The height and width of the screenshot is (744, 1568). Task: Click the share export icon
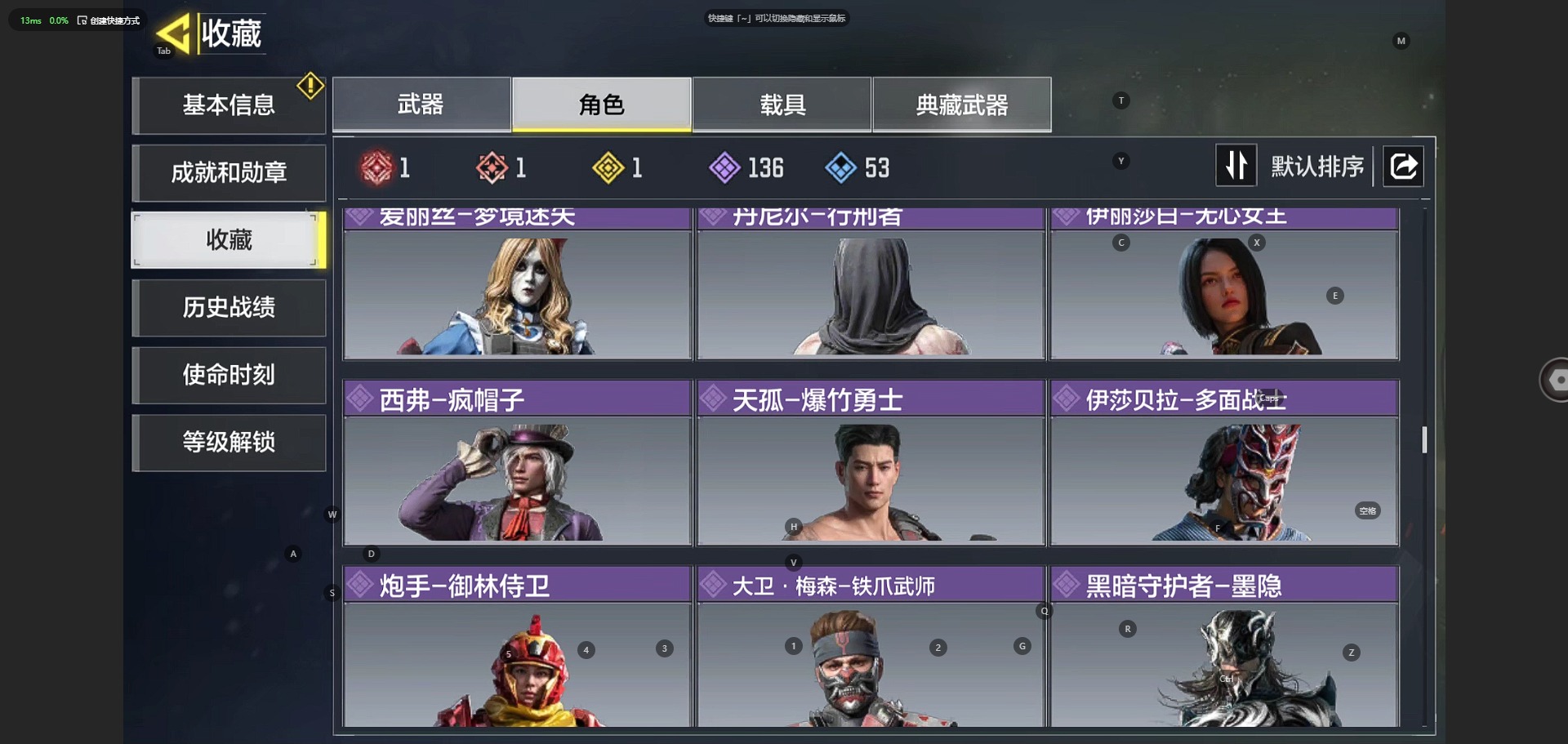coord(1403,167)
